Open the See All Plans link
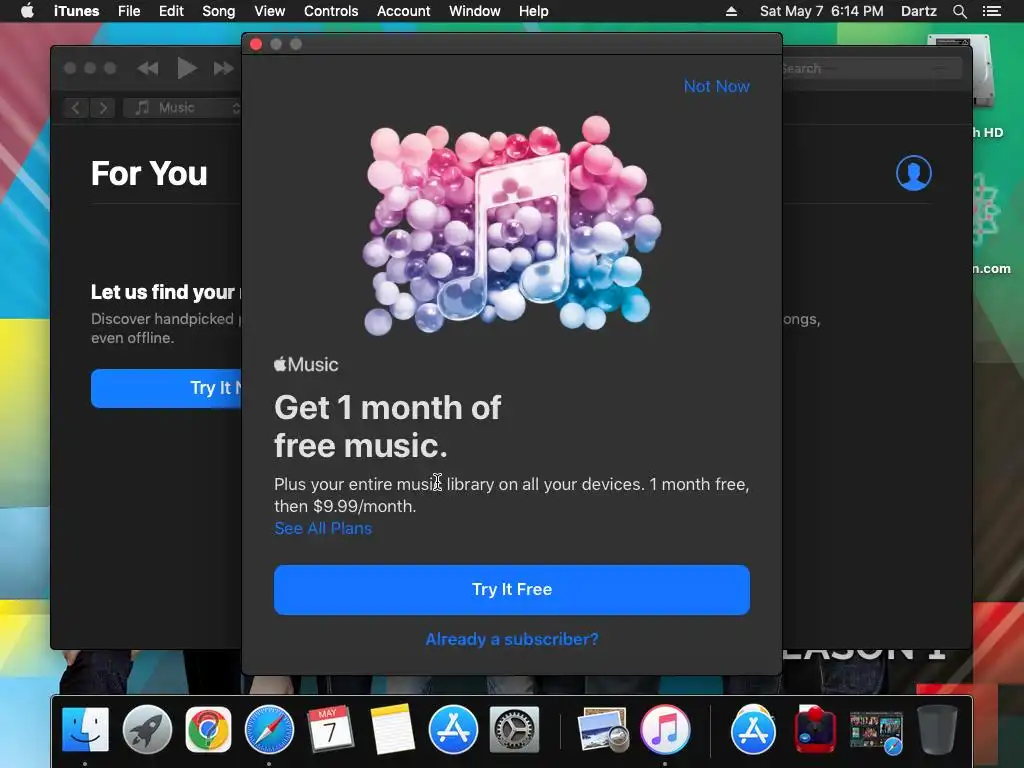Screen dimensions: 1024x768 323,528
